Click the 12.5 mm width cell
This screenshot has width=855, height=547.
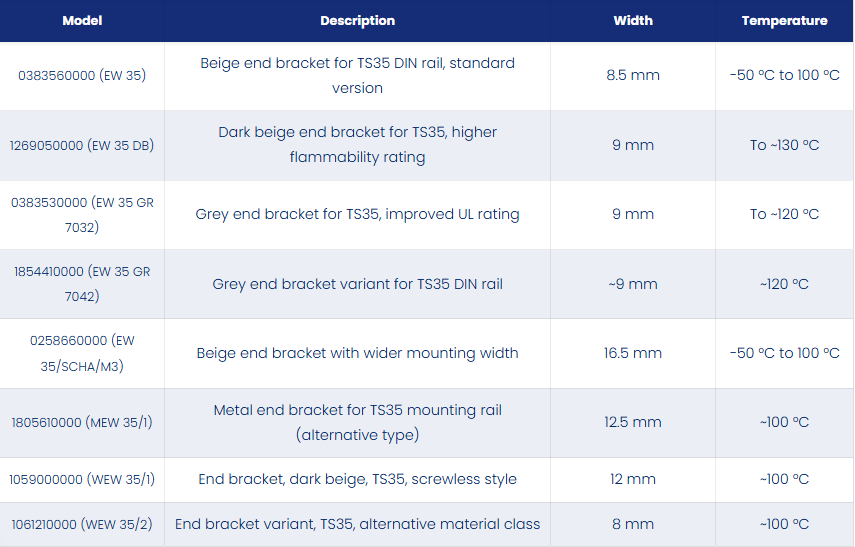click(633, 423)
